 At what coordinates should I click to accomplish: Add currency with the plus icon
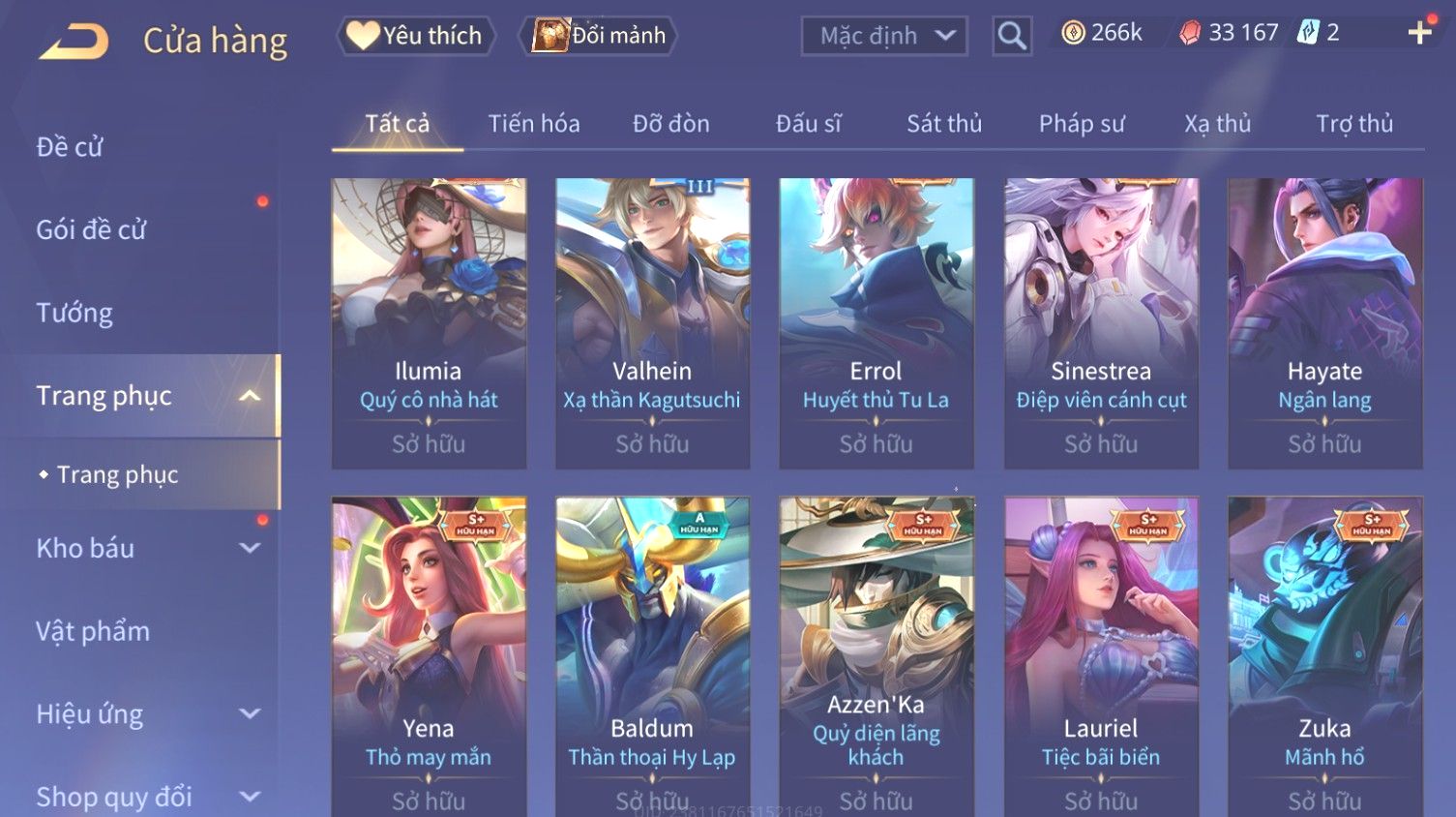pyautogui.click(x=1419, y=33)
